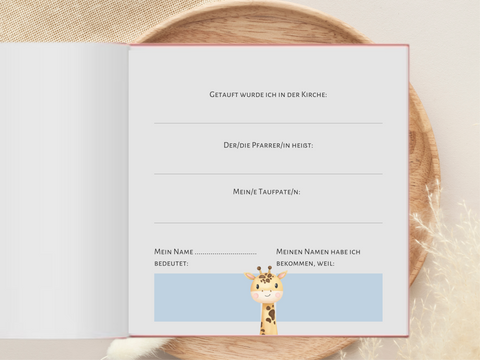Click the blank line under the Taufpate/n label

pos(268,223)
